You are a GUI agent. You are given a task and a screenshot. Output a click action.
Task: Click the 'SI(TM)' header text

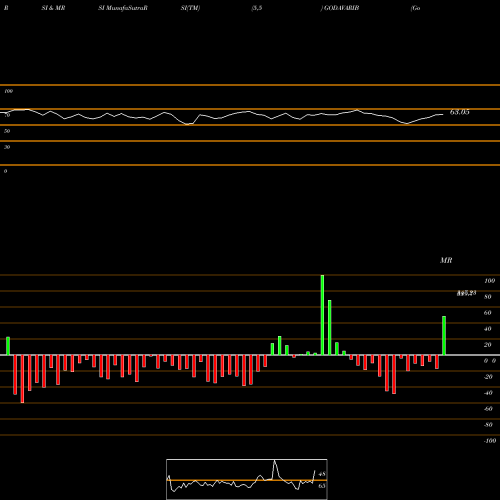pyautogui.click(x=190, y=8)
